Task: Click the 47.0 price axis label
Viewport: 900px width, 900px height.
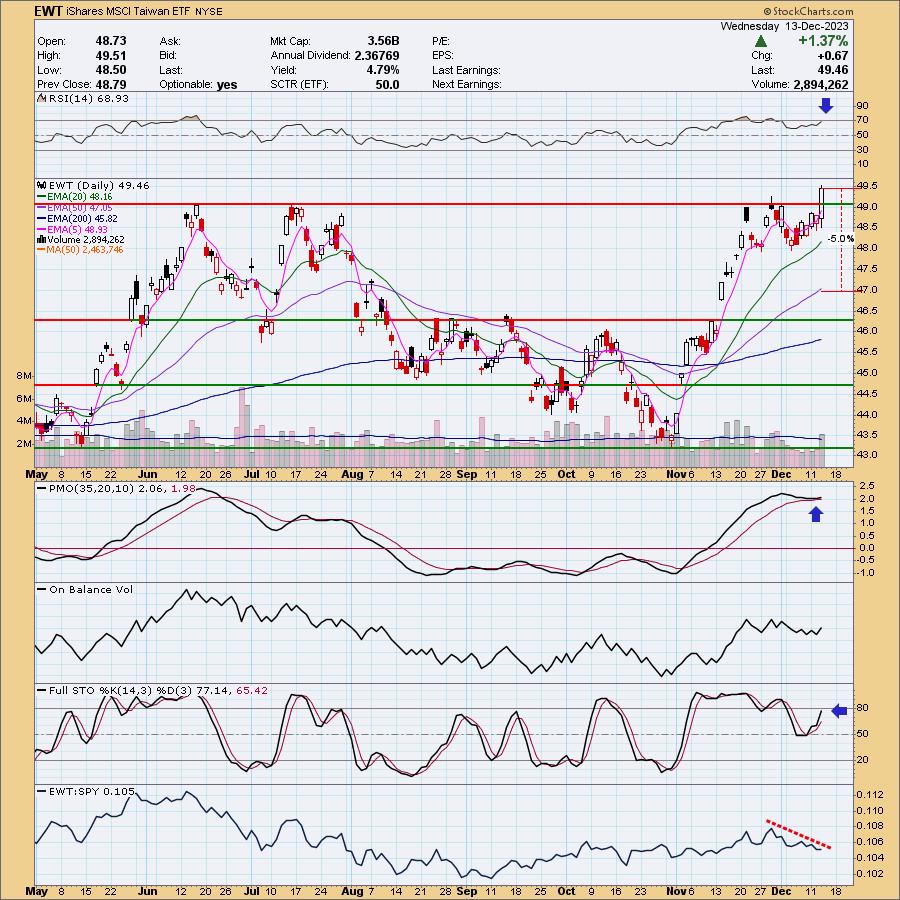Action: (x=867, y=290)
